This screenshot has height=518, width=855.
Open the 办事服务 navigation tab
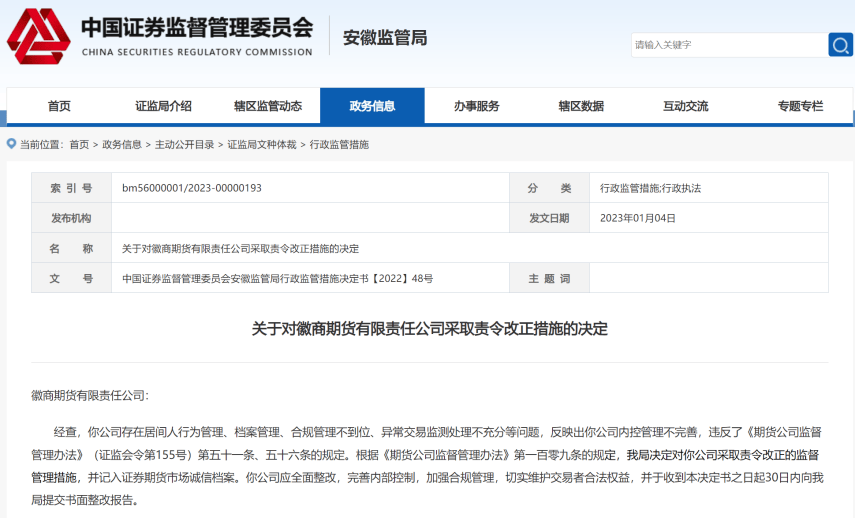[x=476, y=106]
